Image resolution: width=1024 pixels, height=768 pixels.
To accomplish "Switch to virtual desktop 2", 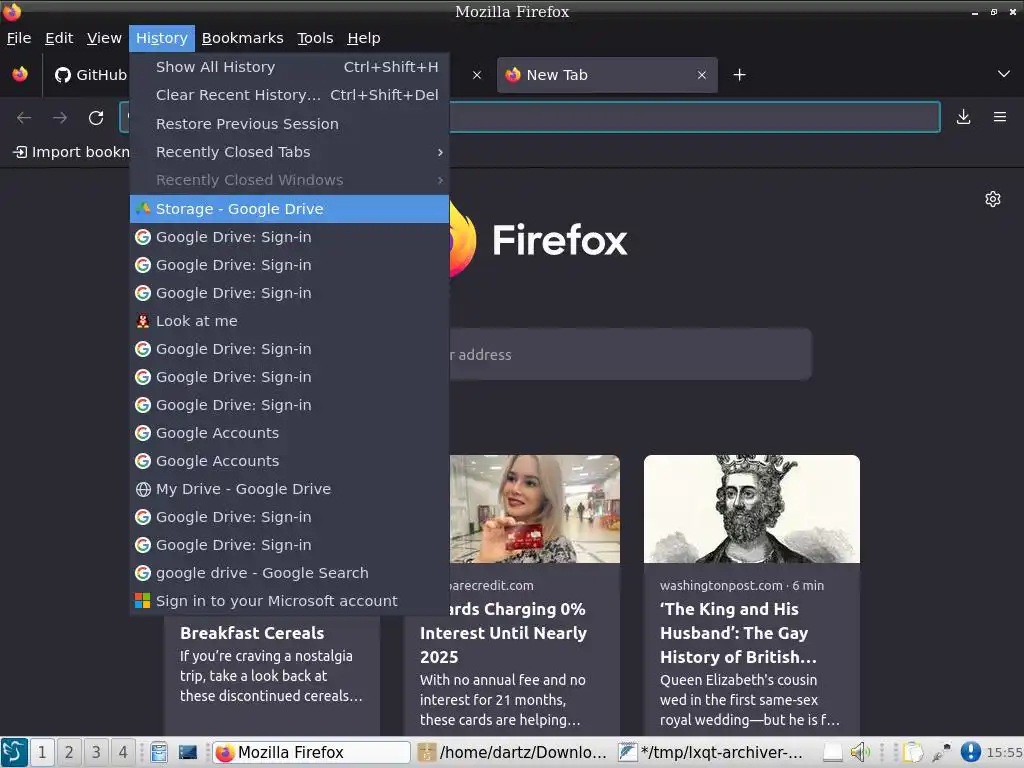I will (69, 752).
